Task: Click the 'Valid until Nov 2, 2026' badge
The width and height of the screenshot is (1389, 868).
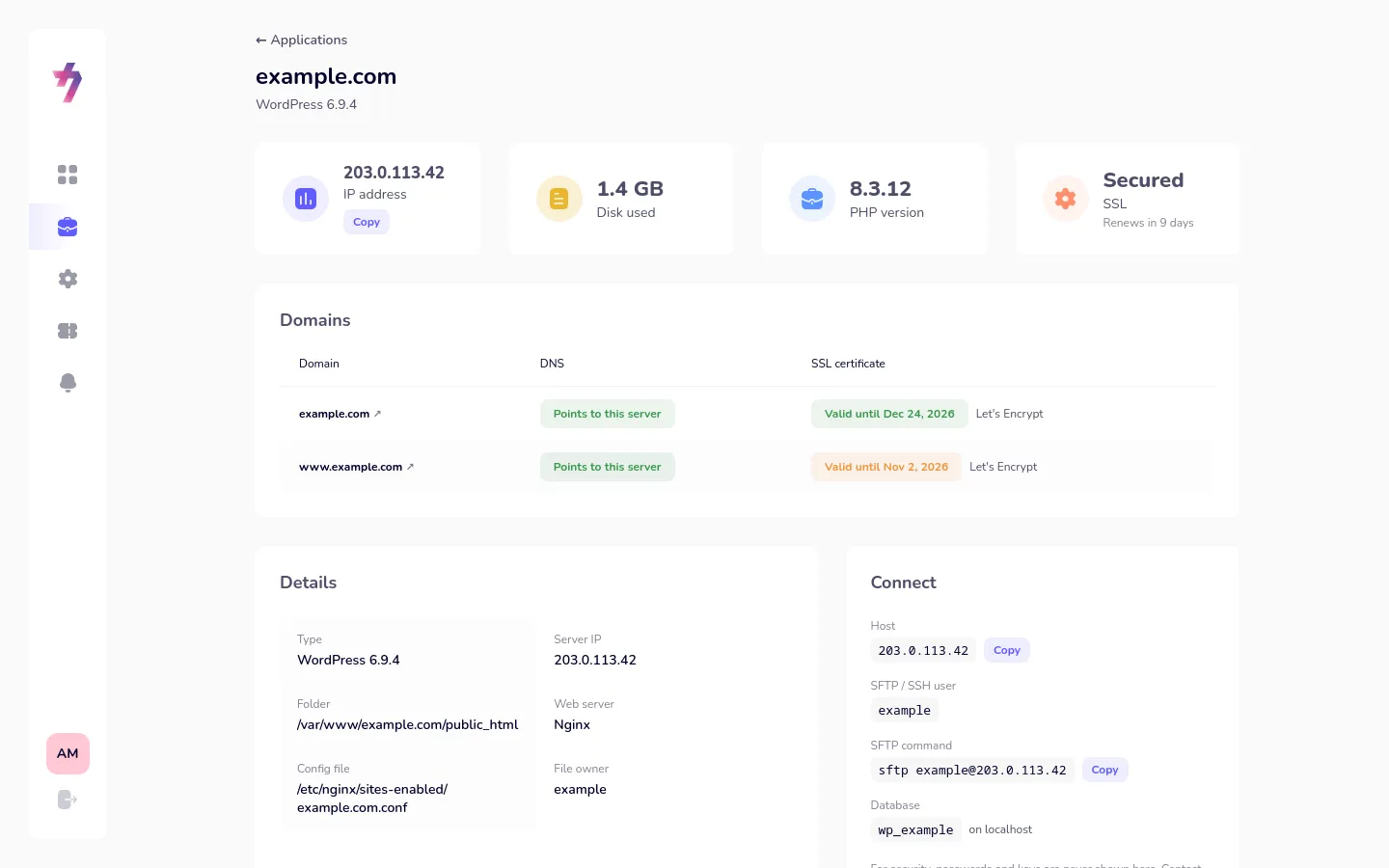Action: (x=886, y=467)
